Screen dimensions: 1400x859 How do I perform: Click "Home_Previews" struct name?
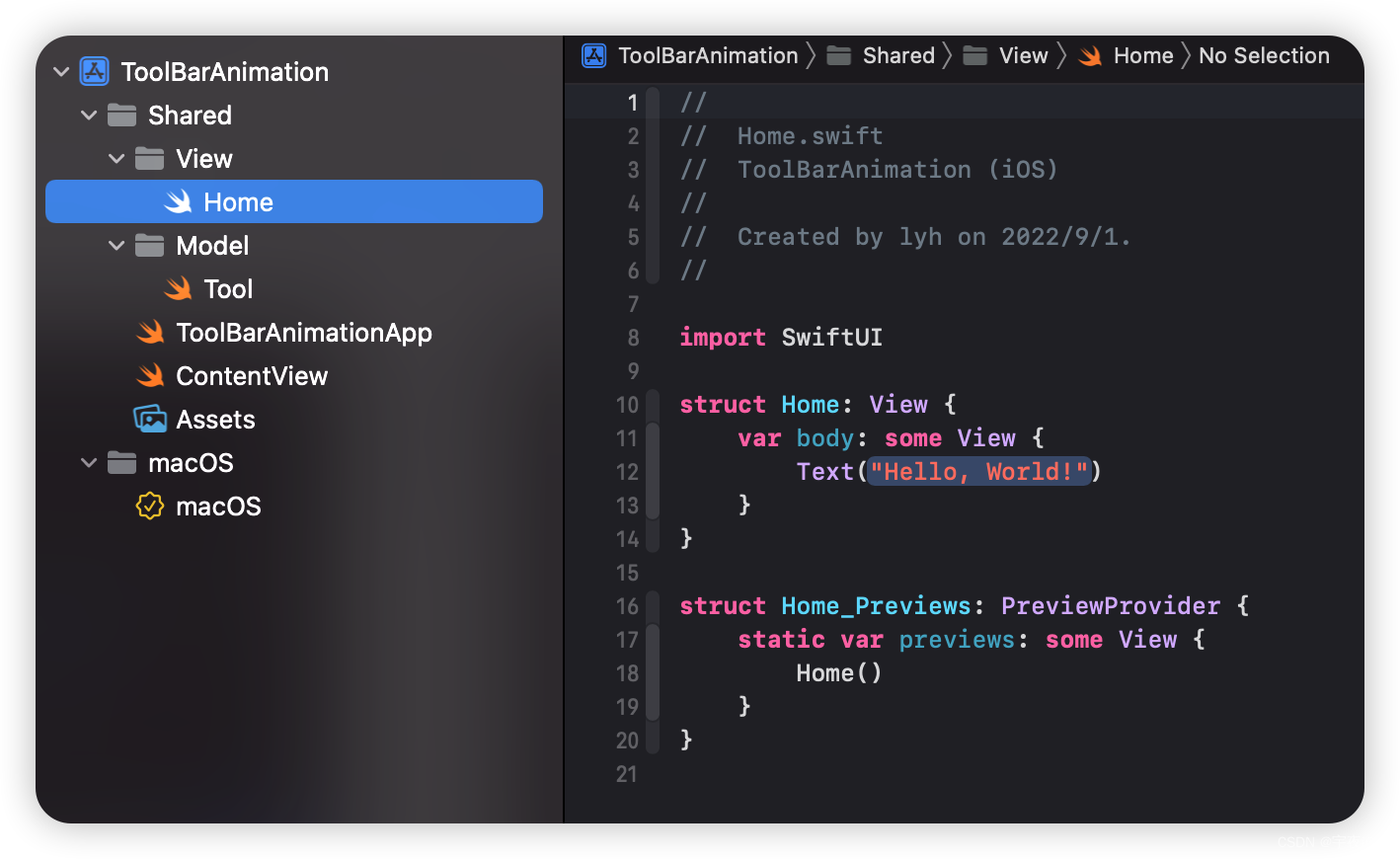point(877,606)
